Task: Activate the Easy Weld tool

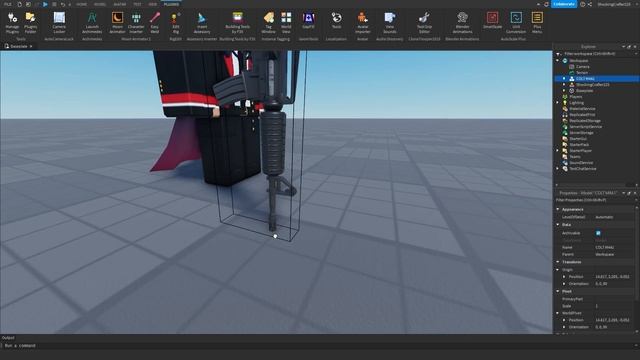Action: (x=155, y=23)
